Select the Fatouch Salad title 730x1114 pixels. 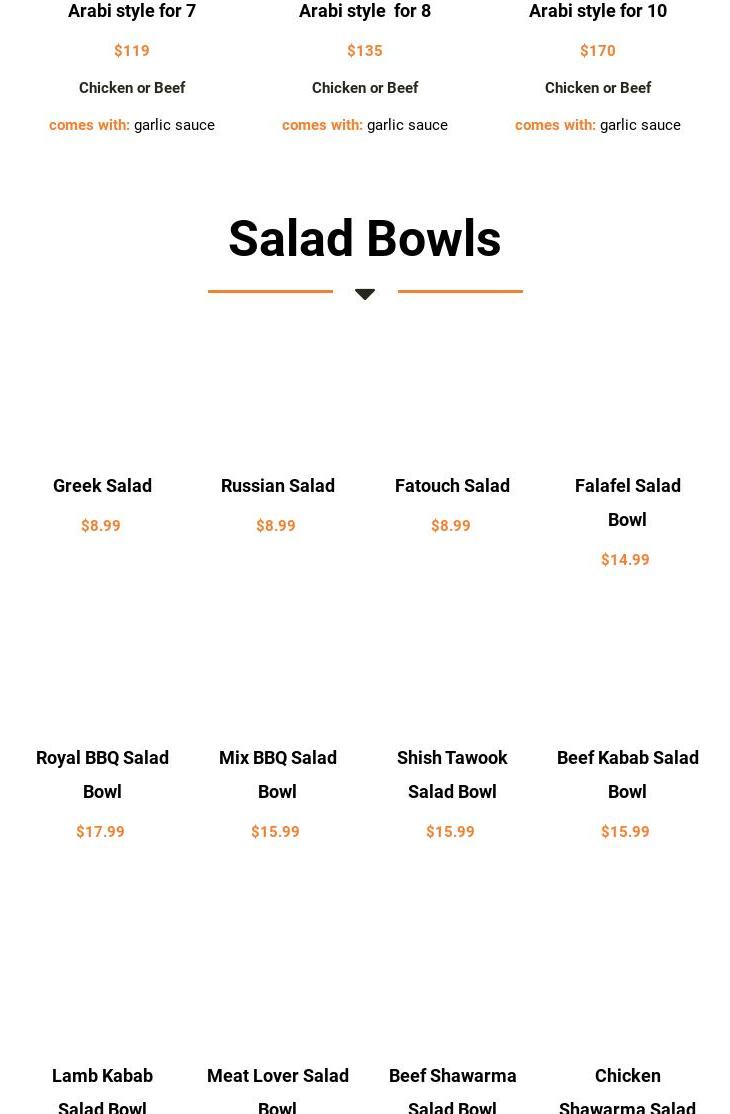coord(452,485)
